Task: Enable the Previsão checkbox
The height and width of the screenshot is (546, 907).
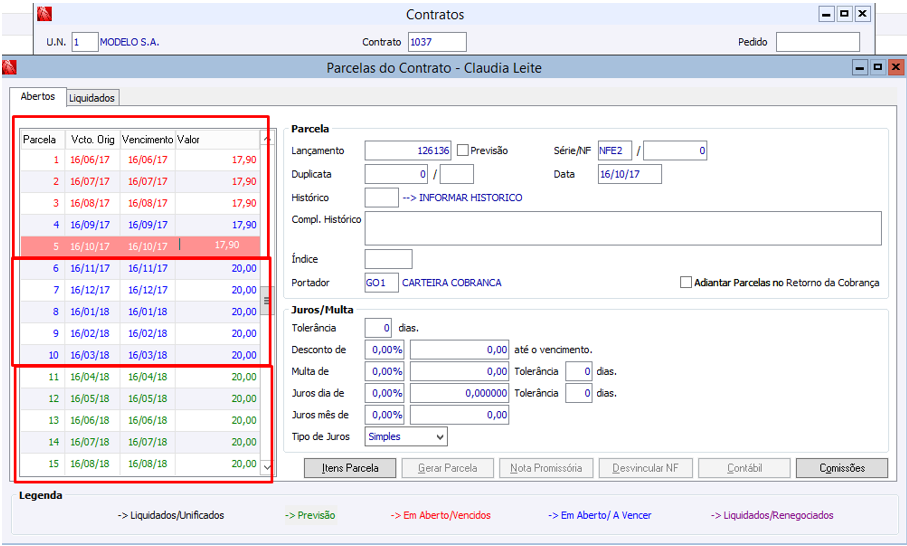Action: pyautogui.click(x=463, y=150)
